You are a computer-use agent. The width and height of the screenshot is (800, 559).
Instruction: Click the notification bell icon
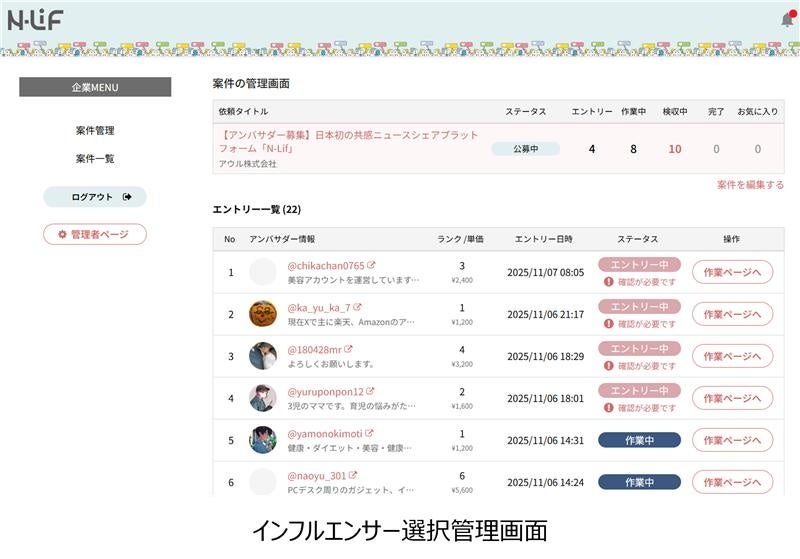pyautogui.click(x=787, y=20)
